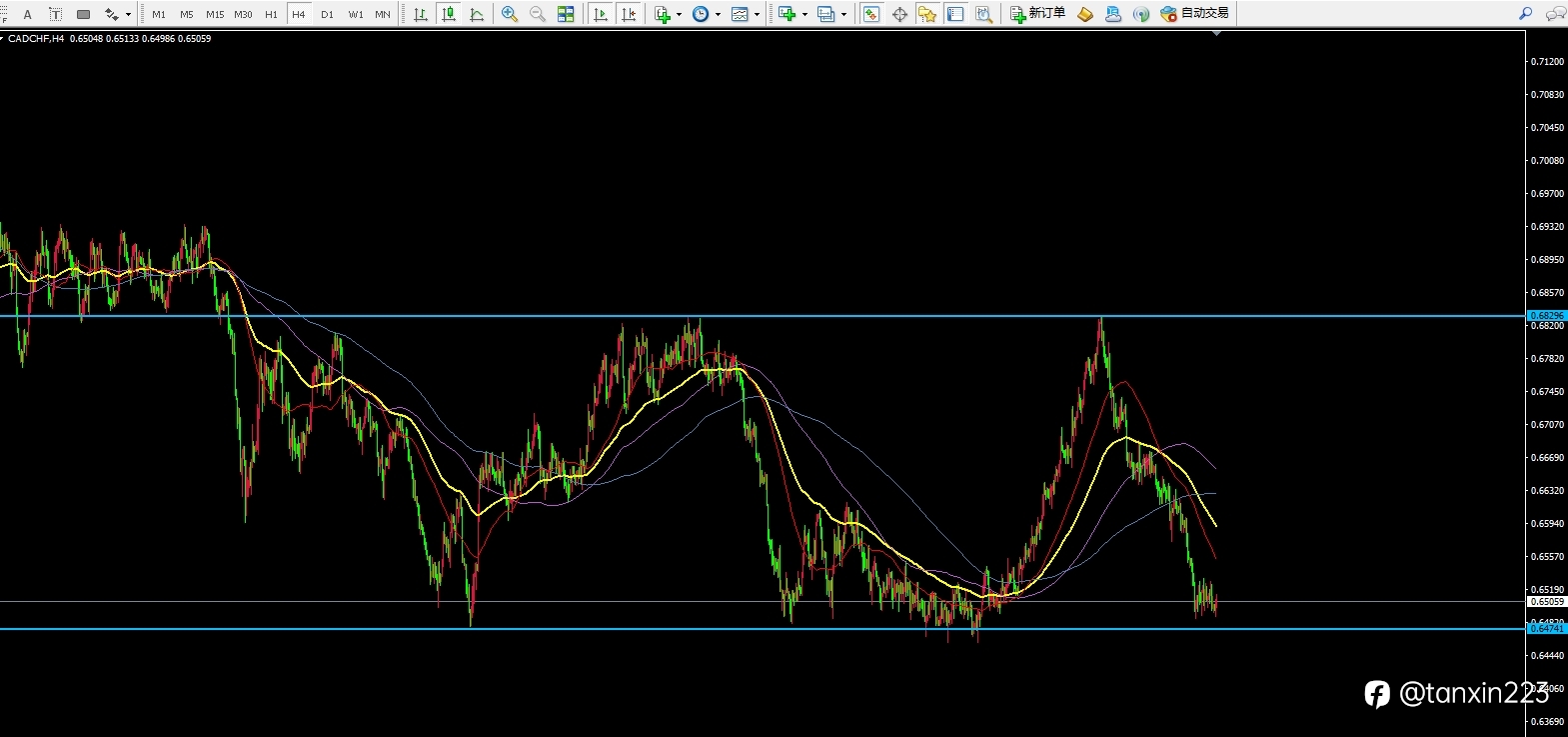Viewport: 1568px width, 737px height.
Task: Toggle 自动交易 auto trading button
Action: tap(1194, 14)
